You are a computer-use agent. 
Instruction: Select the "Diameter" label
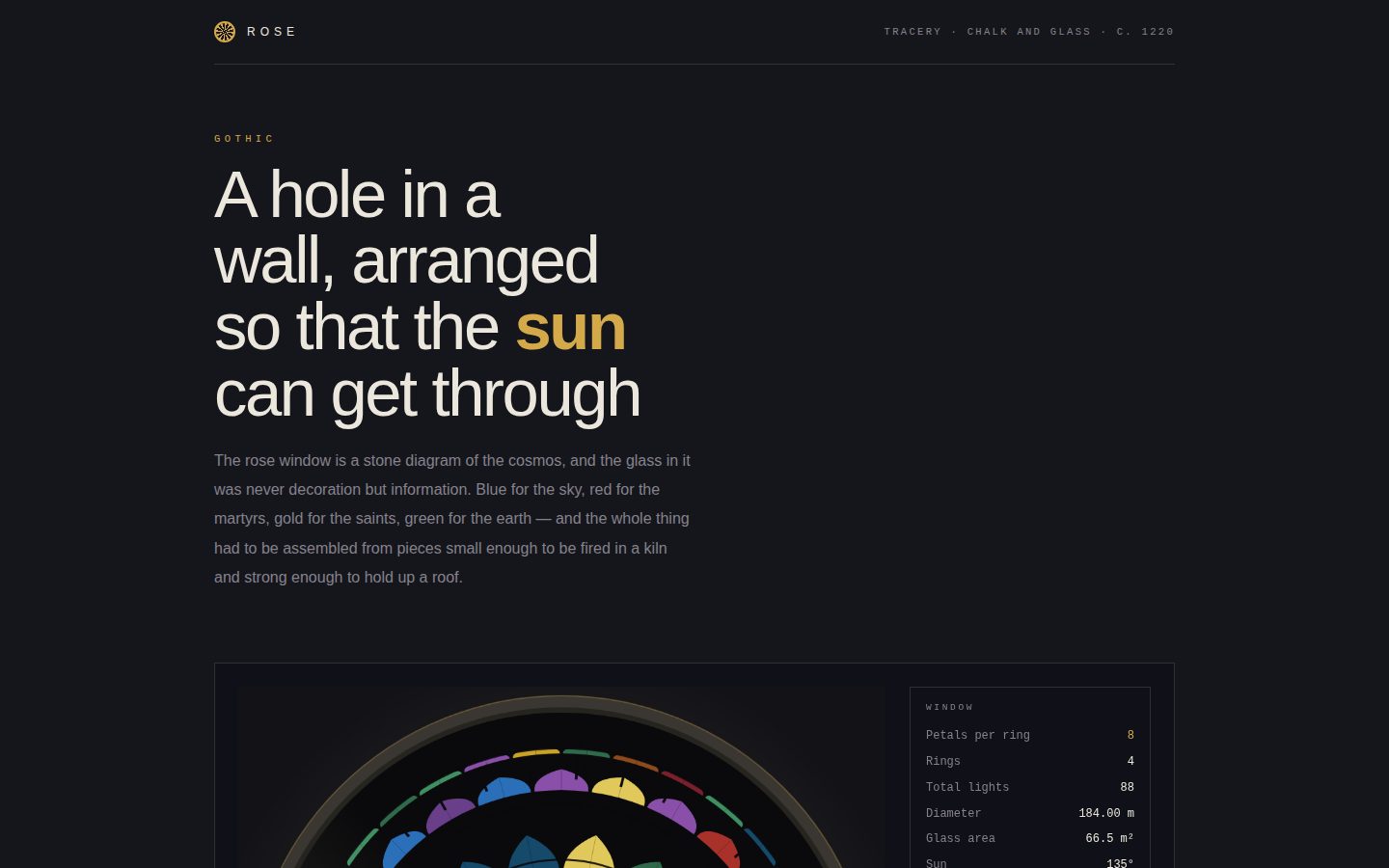point(954,813)
